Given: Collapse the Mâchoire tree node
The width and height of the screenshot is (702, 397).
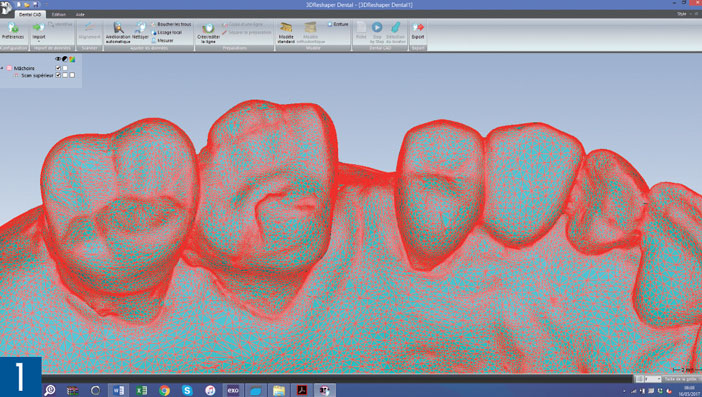Looking at the screenshot, I should click(2, 68).
